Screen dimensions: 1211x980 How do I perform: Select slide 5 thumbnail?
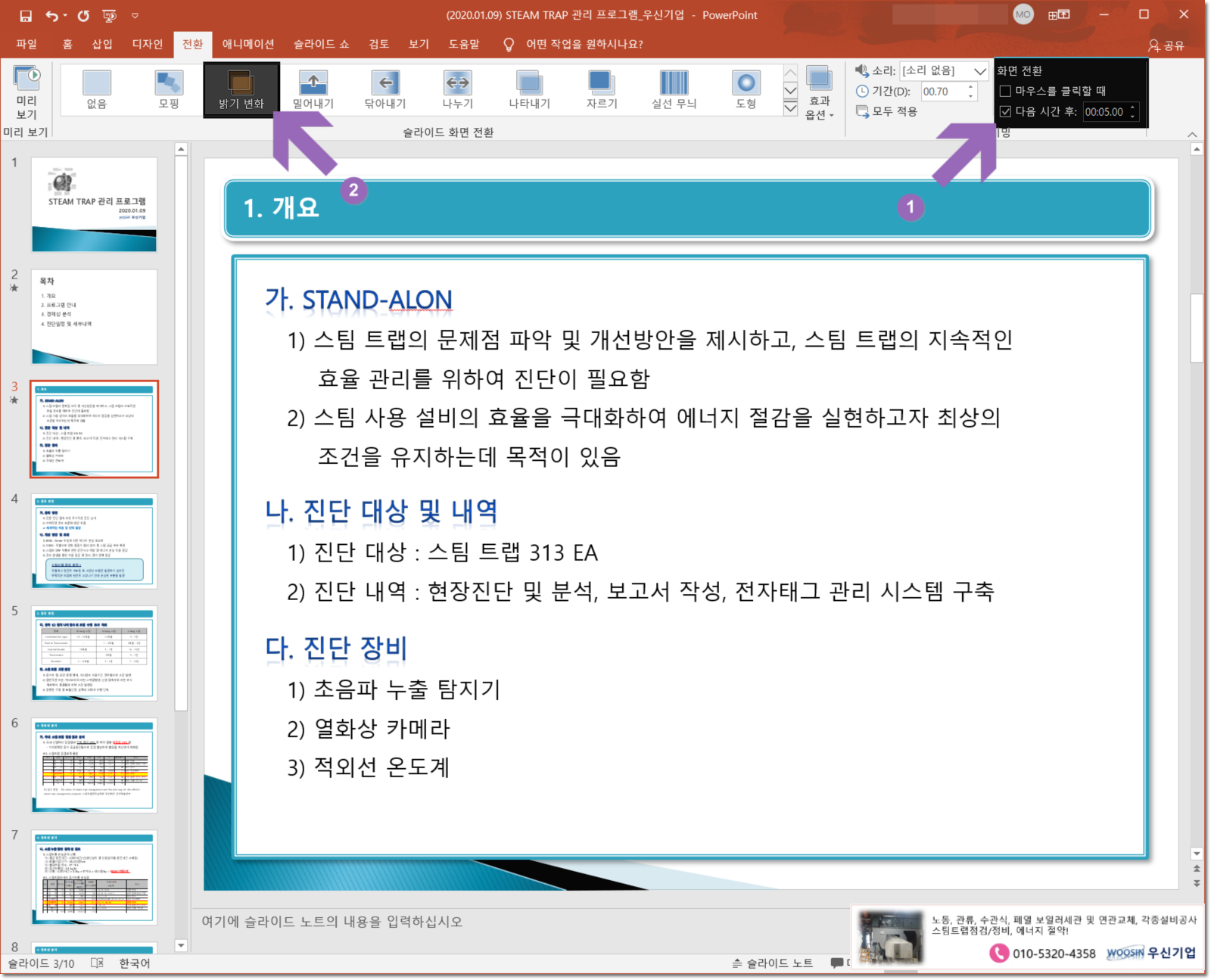point(94,653)
